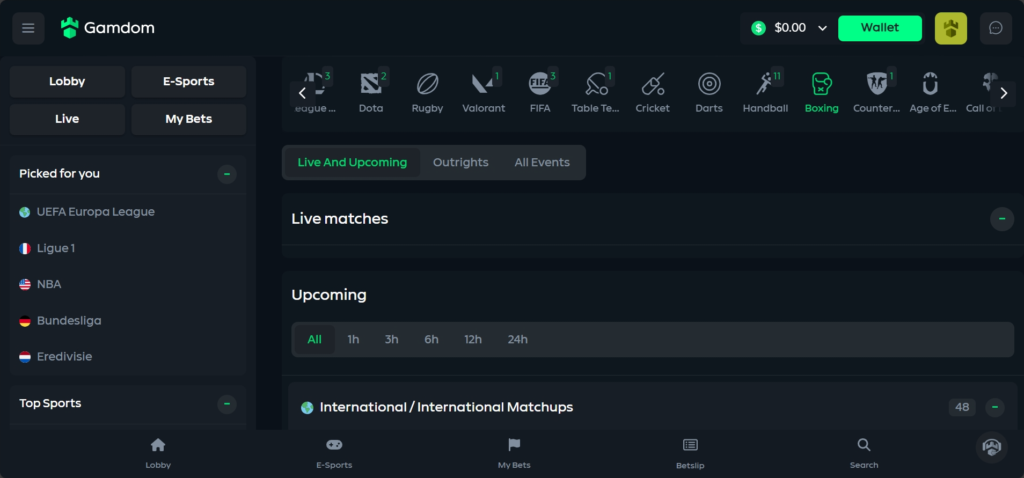
Task: Open the hamburger menu
Action: click(28, 28)
